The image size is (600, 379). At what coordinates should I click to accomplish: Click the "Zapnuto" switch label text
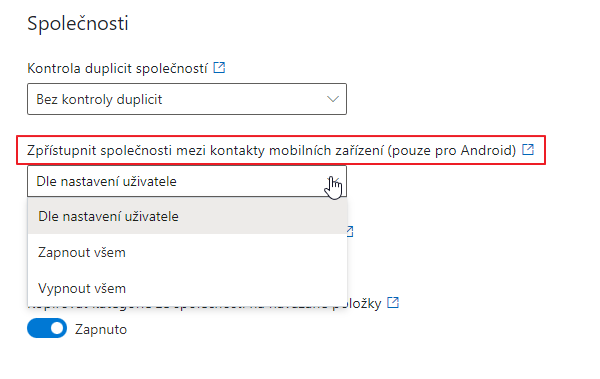click(101, 329)
